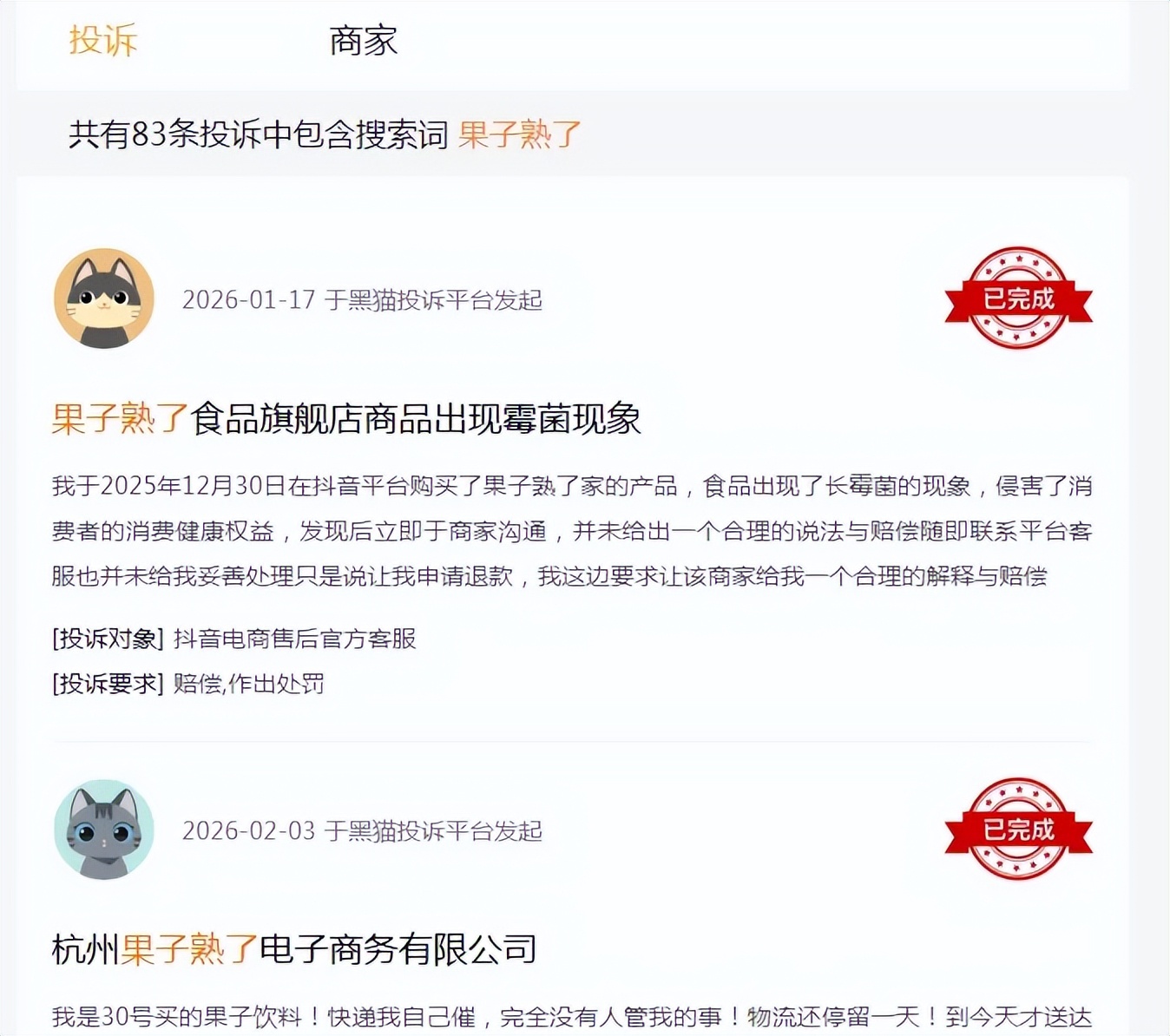1170x1036 pixels.
Task: Click the 共有83条投诉 result count text
Action: [259, 134]
